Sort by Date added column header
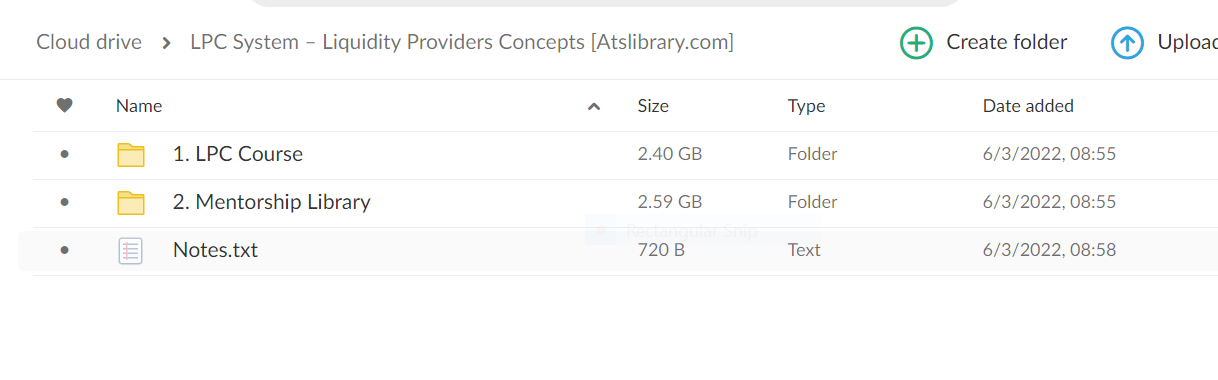The height and width of the screenshot is (380, 1218). click(1028, 106)
